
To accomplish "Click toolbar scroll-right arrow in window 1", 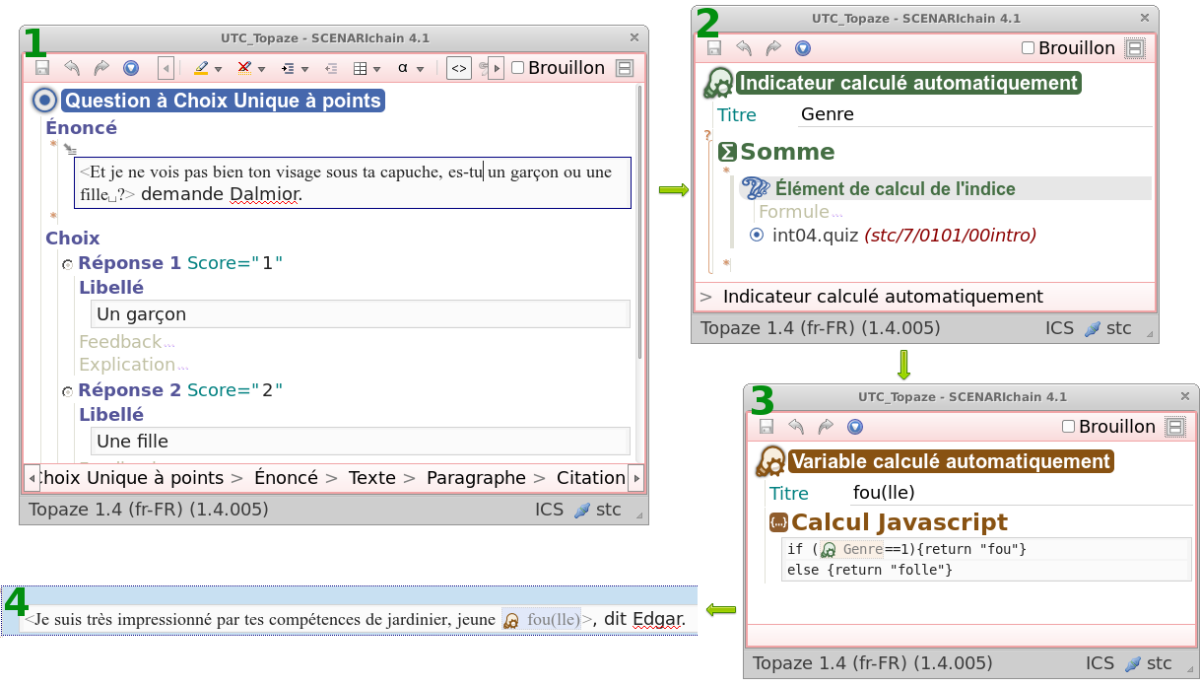I will point(496,68).
